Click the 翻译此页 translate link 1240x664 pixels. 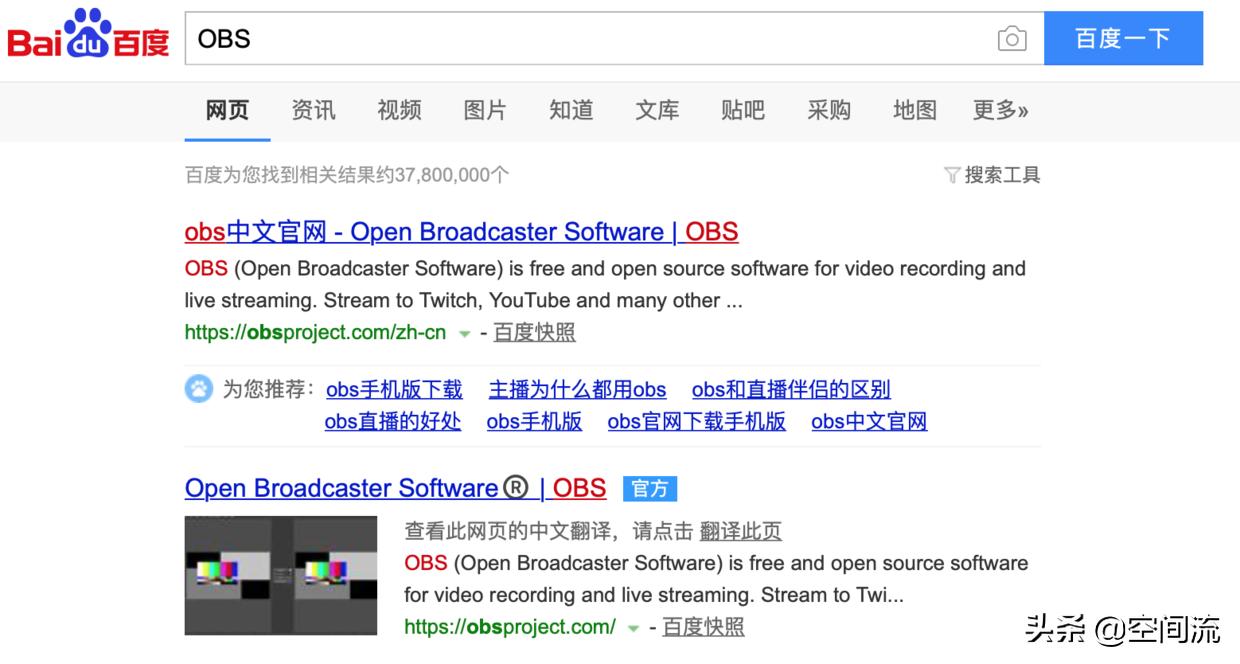(741, 531)
